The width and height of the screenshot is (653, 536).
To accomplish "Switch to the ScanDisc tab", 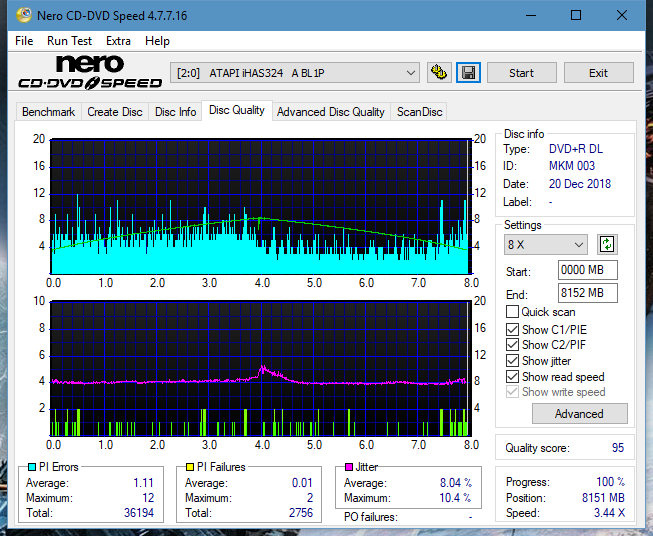I will [x=419, y=112].
